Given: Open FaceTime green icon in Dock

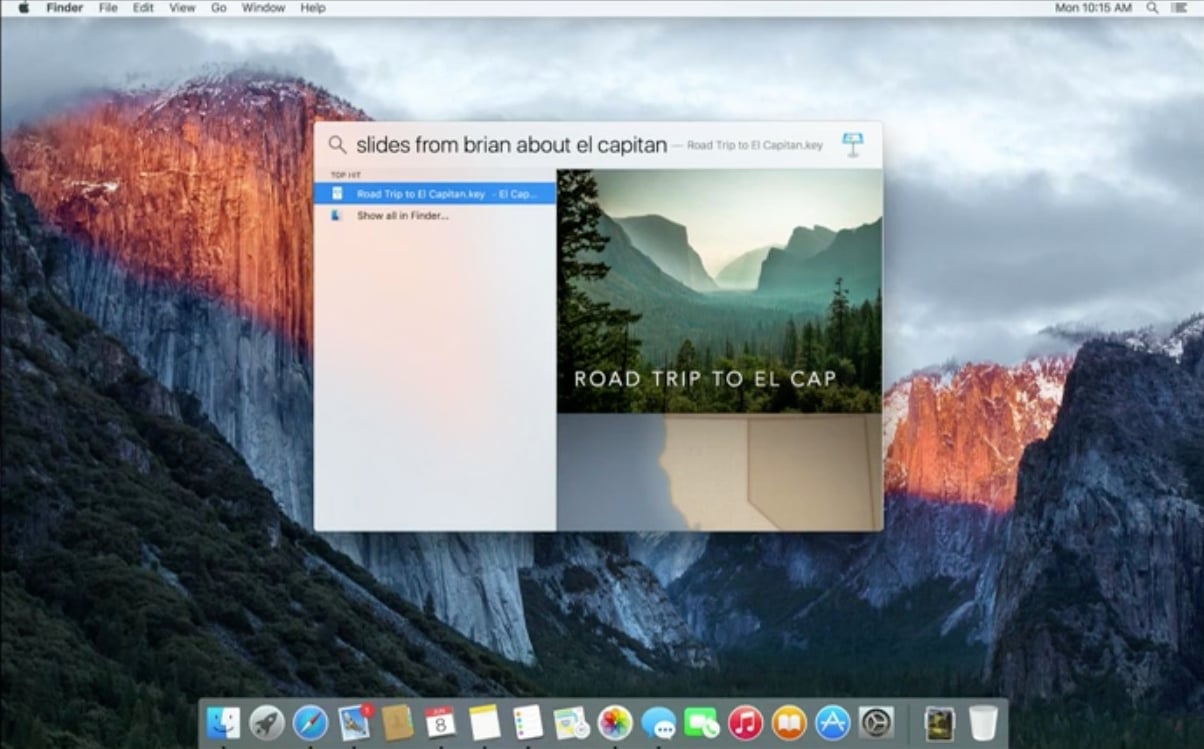Looking at the screenshot, I should point(702,722).
